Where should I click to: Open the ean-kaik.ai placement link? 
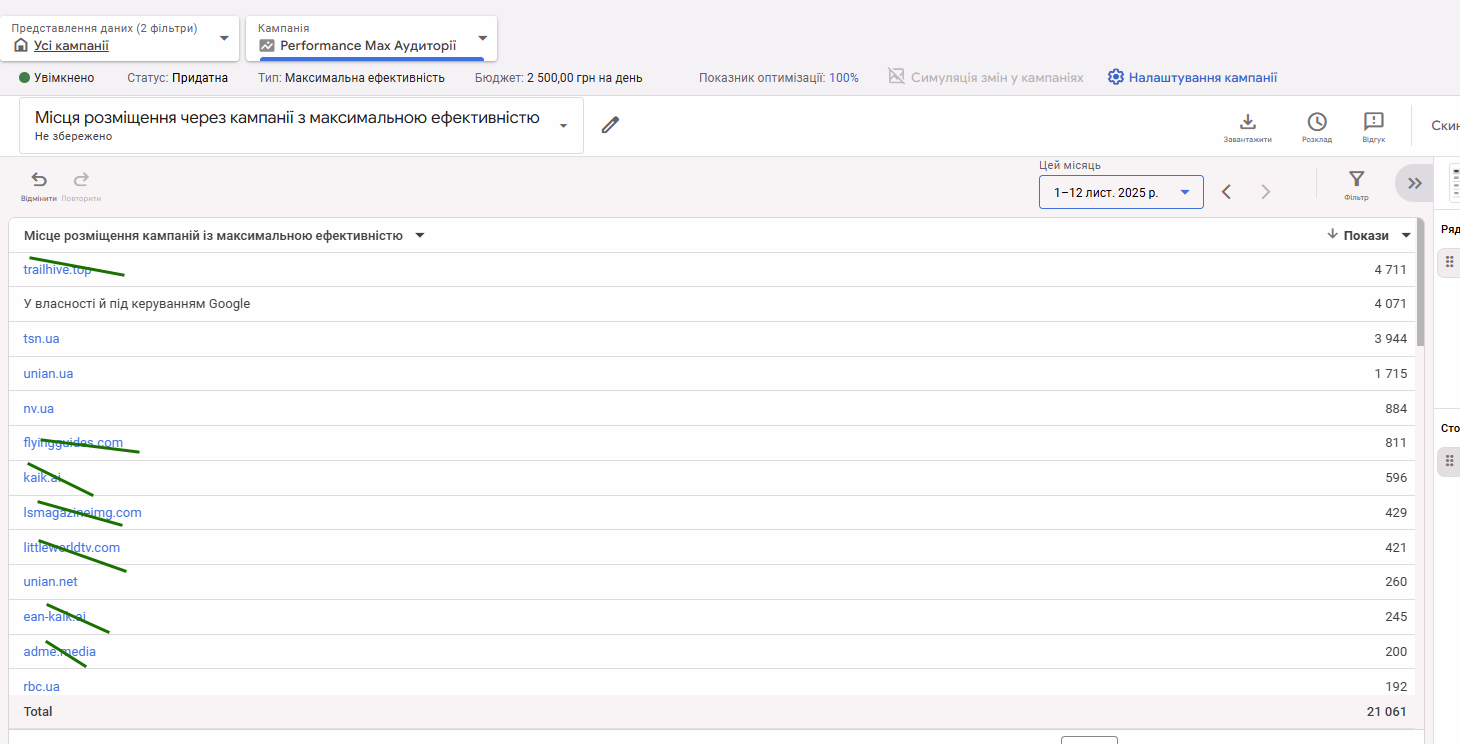coord(55,617)
